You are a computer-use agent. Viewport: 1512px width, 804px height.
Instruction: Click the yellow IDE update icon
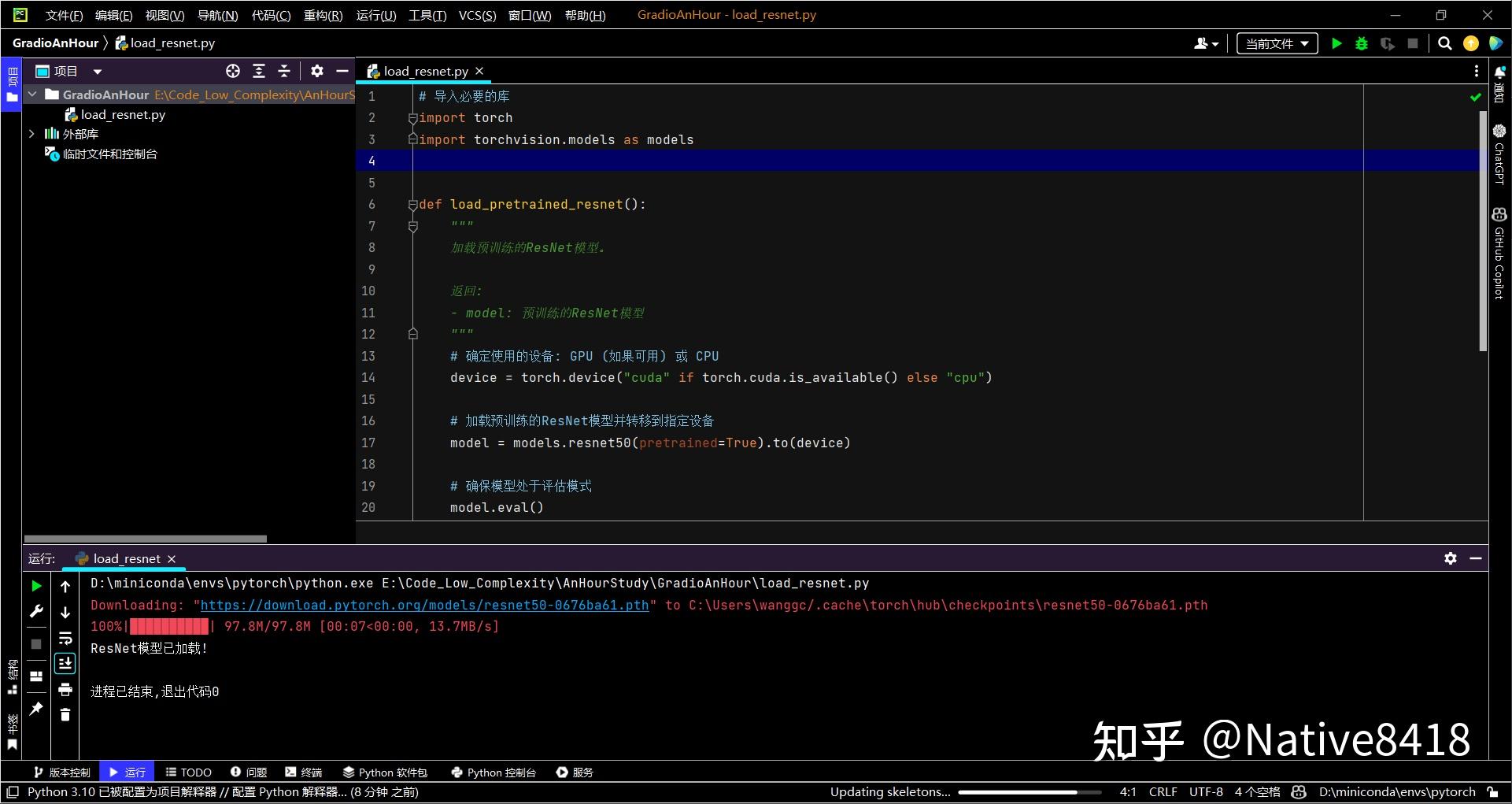1470,43
